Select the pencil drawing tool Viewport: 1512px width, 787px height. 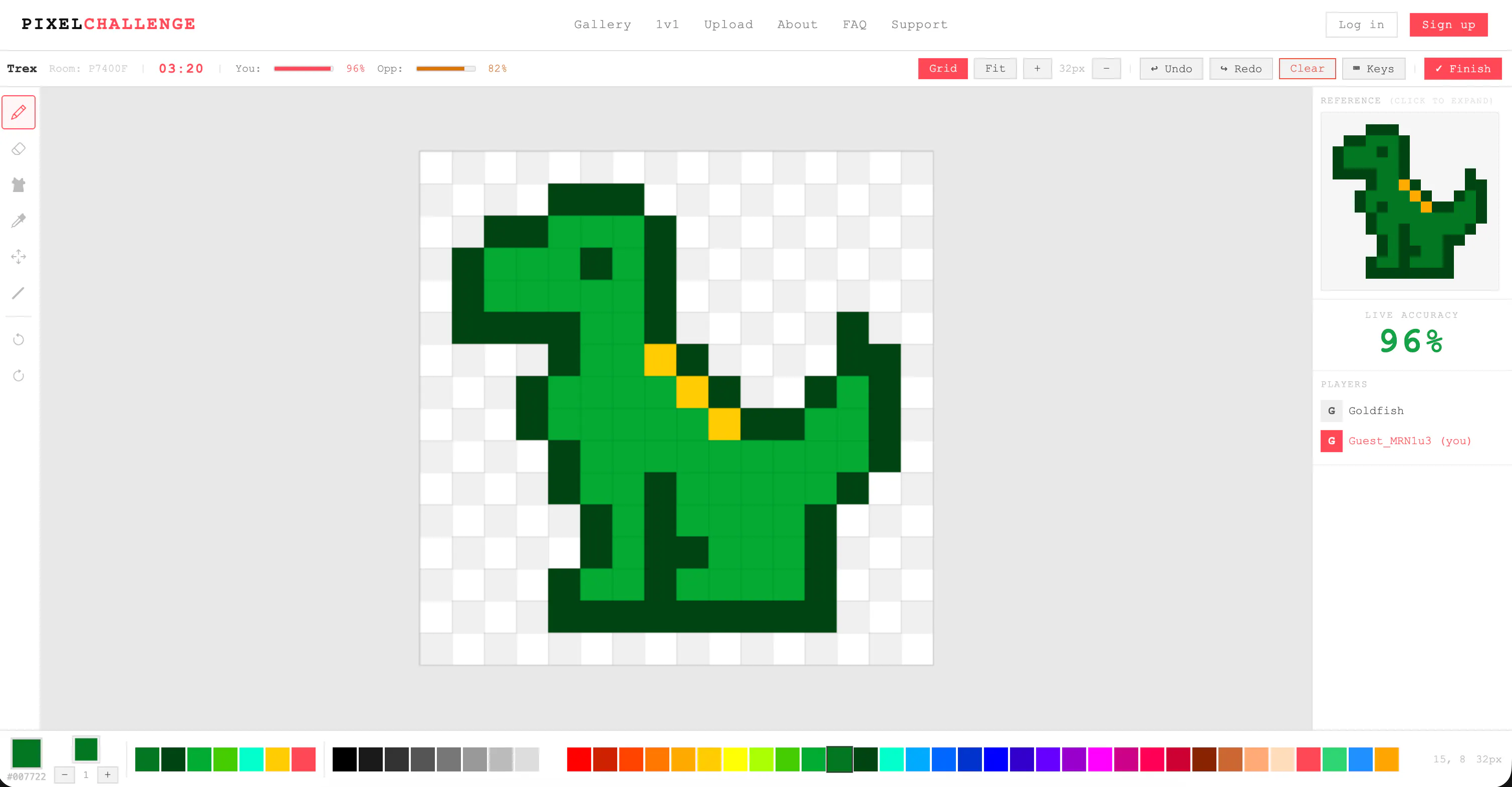19,112
